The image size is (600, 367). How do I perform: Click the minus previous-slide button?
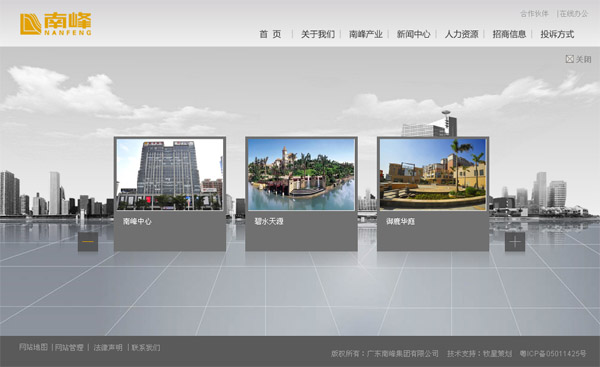pyautogui.click(x=88, y=242)
